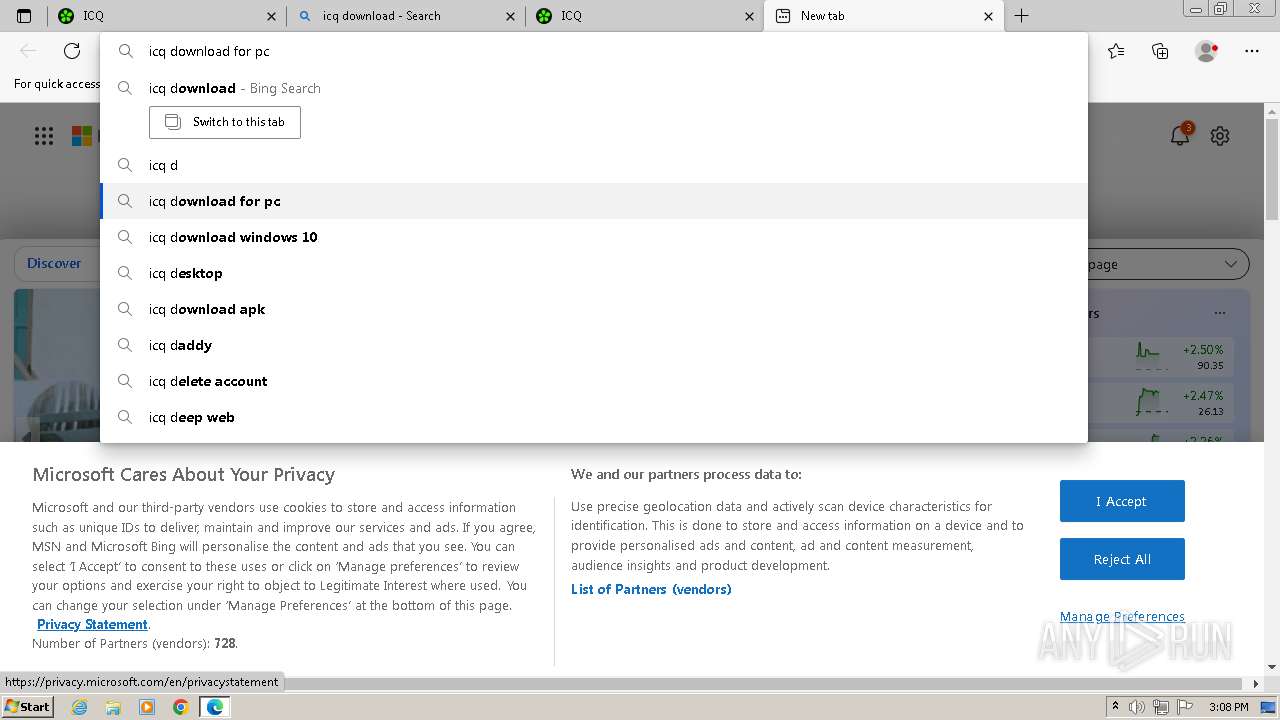Open the Collections icon
The image size is (1280, 720).
point(1160,51)
